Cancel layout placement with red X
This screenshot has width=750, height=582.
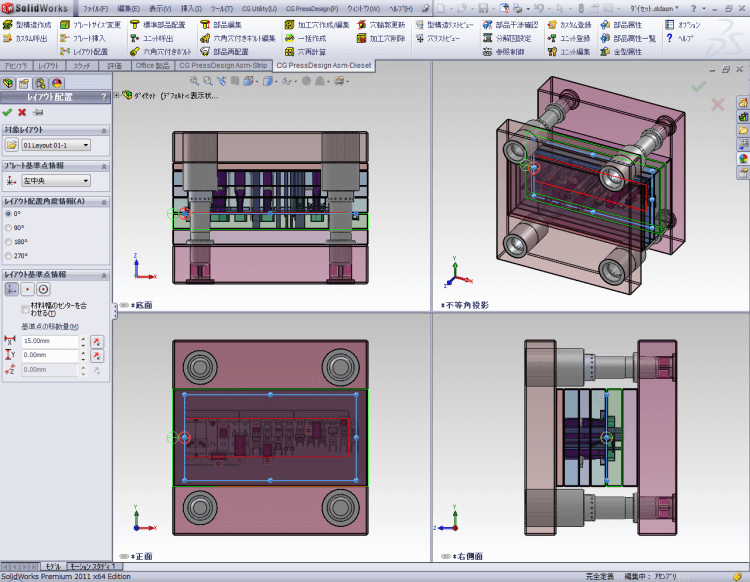22,112
